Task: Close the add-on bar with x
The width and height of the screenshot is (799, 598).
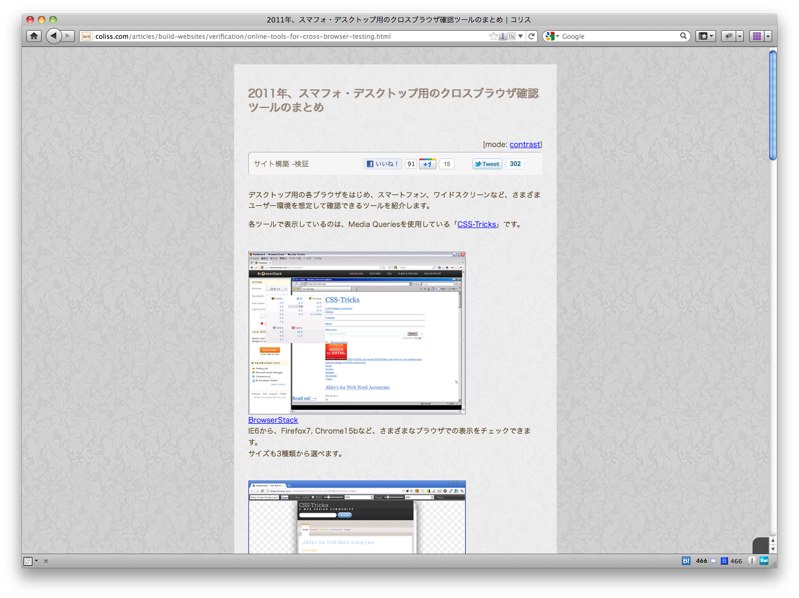Action: point(46,561)
